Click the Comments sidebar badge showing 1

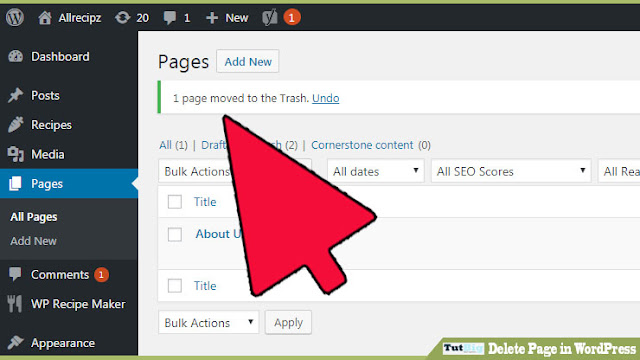click(x=101, y=275)
